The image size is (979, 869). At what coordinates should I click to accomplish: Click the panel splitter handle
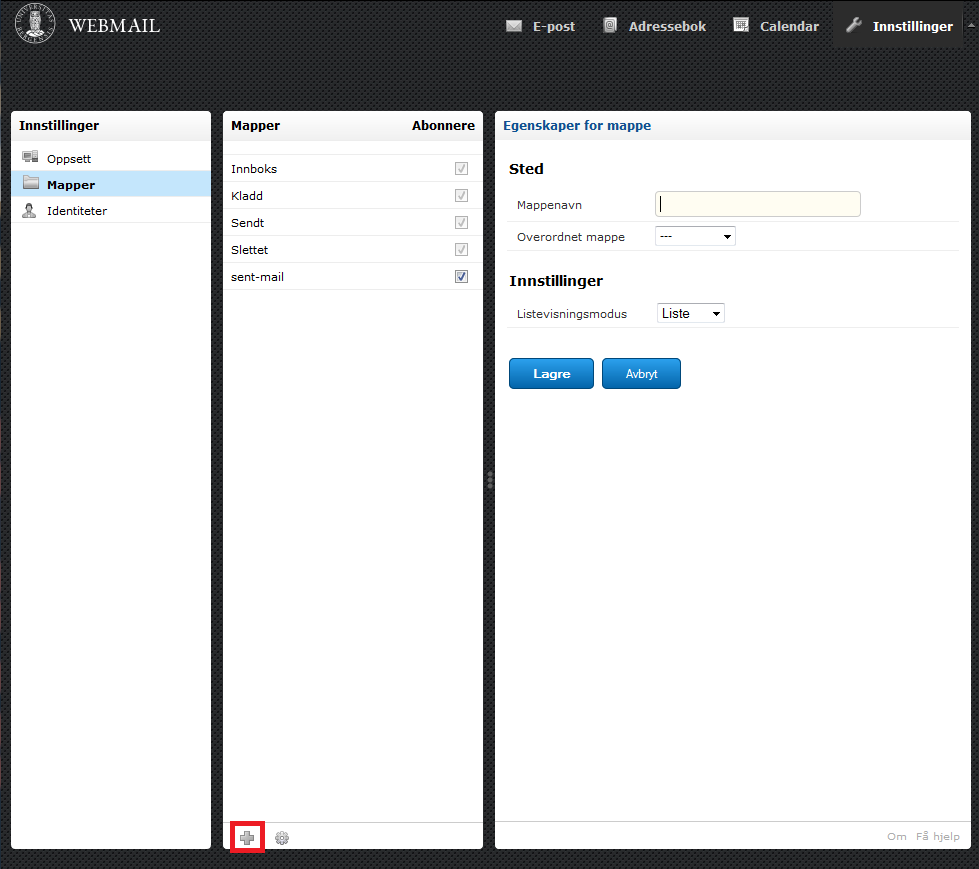click(489, 480)
